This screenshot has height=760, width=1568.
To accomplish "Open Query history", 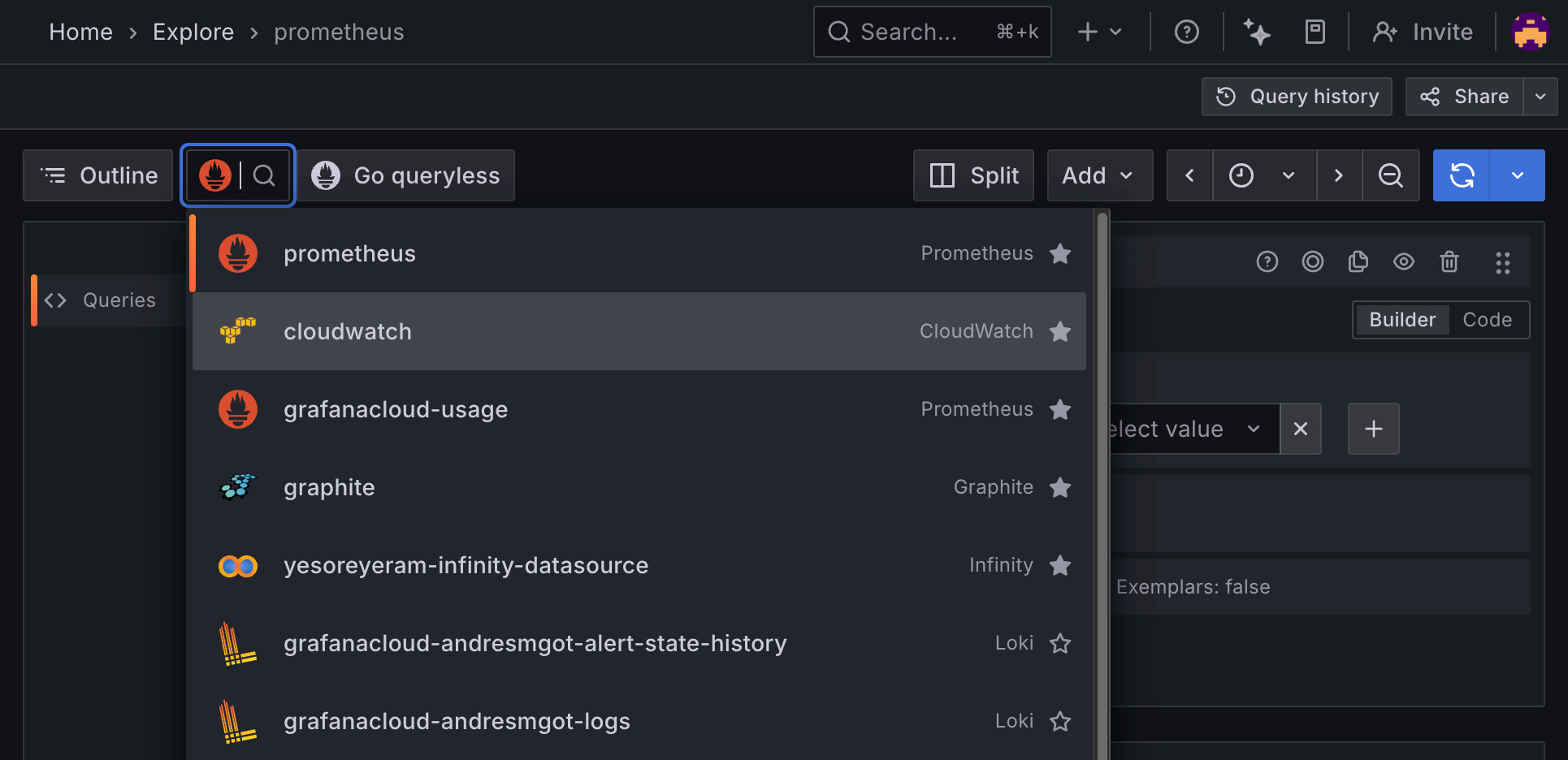I will [1296, 97].
